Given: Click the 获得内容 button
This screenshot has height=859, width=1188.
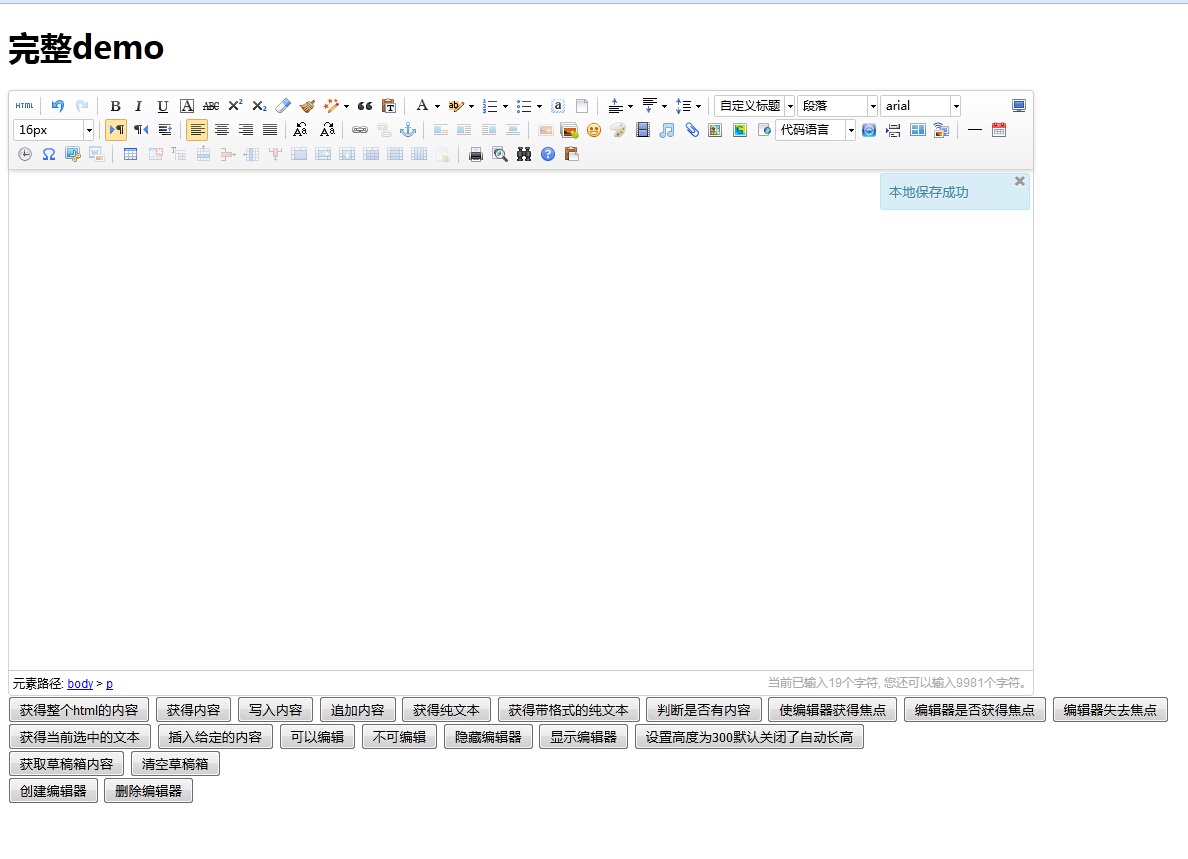Looking at the screenshot, I should [193, 709].
